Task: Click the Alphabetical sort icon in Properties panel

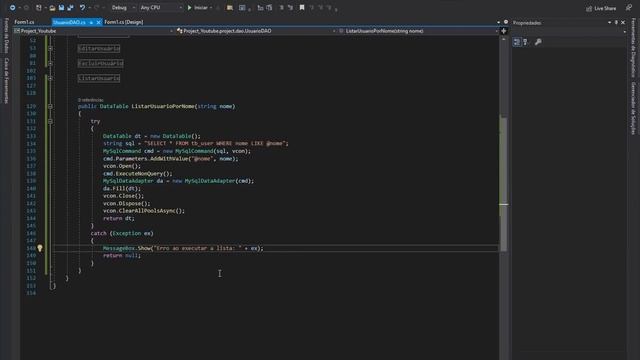Action: (526, 42)
